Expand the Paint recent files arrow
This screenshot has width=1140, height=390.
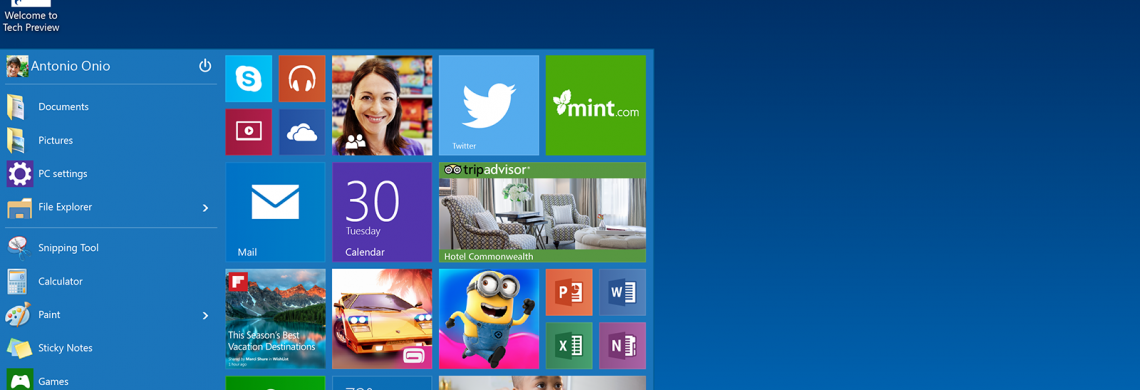pyautogui.click(x=205, y=315)
